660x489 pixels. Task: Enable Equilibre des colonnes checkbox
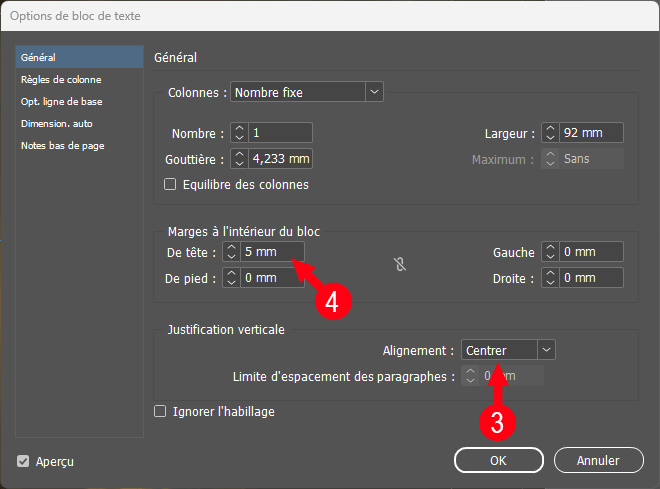[x=170, y=184]
